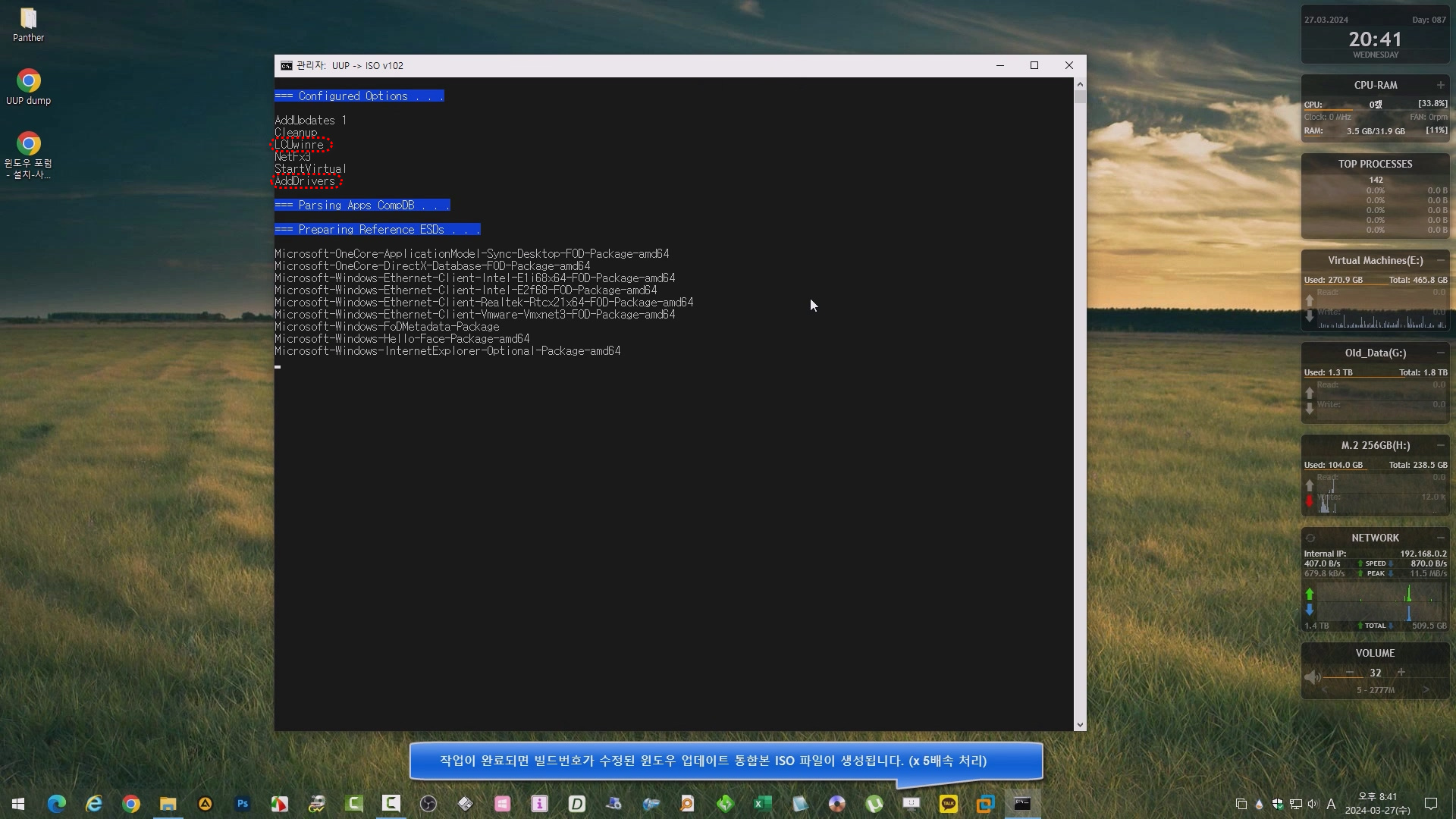
Task: Open Internet Explorer from the taskbar
Action: click(94, 804)
